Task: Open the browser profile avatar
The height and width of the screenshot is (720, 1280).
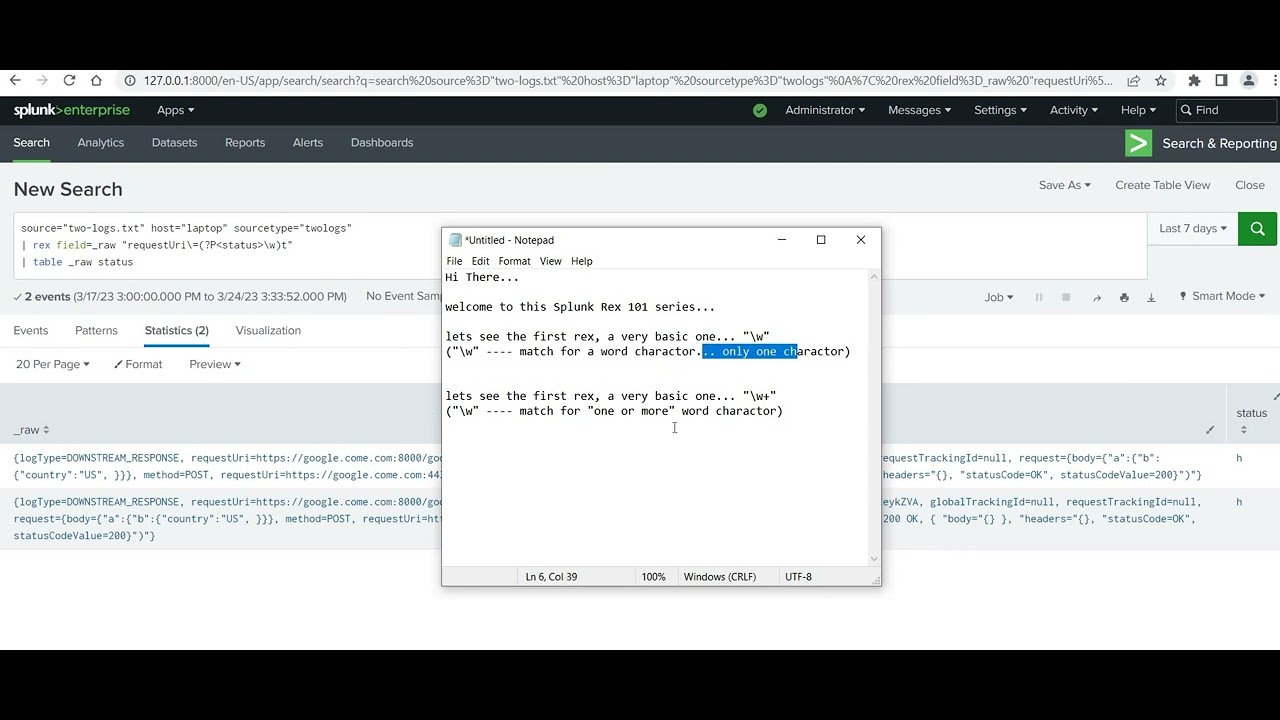Action: [x=1248, y=81]
